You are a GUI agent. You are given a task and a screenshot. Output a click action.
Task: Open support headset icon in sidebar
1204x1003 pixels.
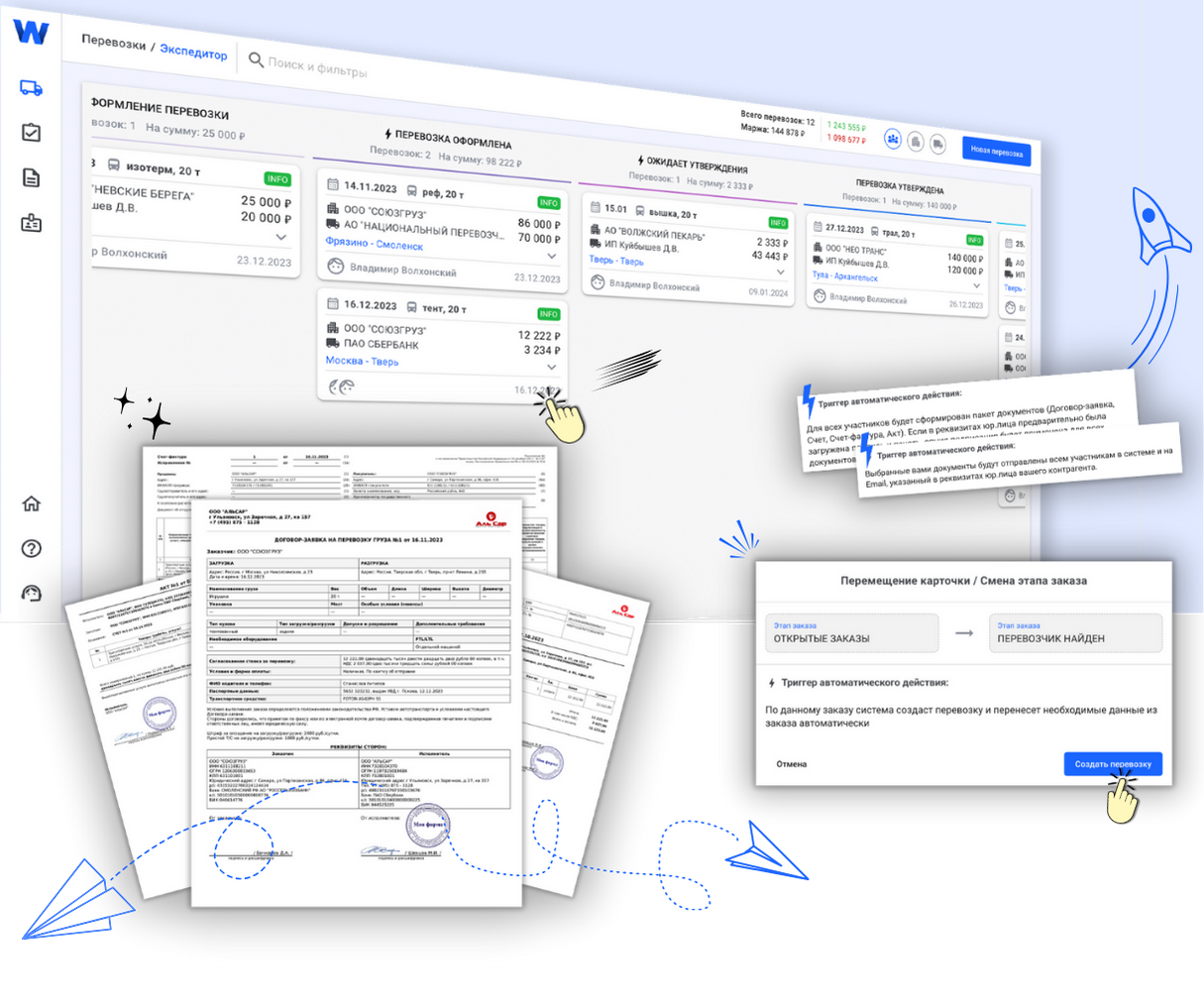(x=31, y=593)
